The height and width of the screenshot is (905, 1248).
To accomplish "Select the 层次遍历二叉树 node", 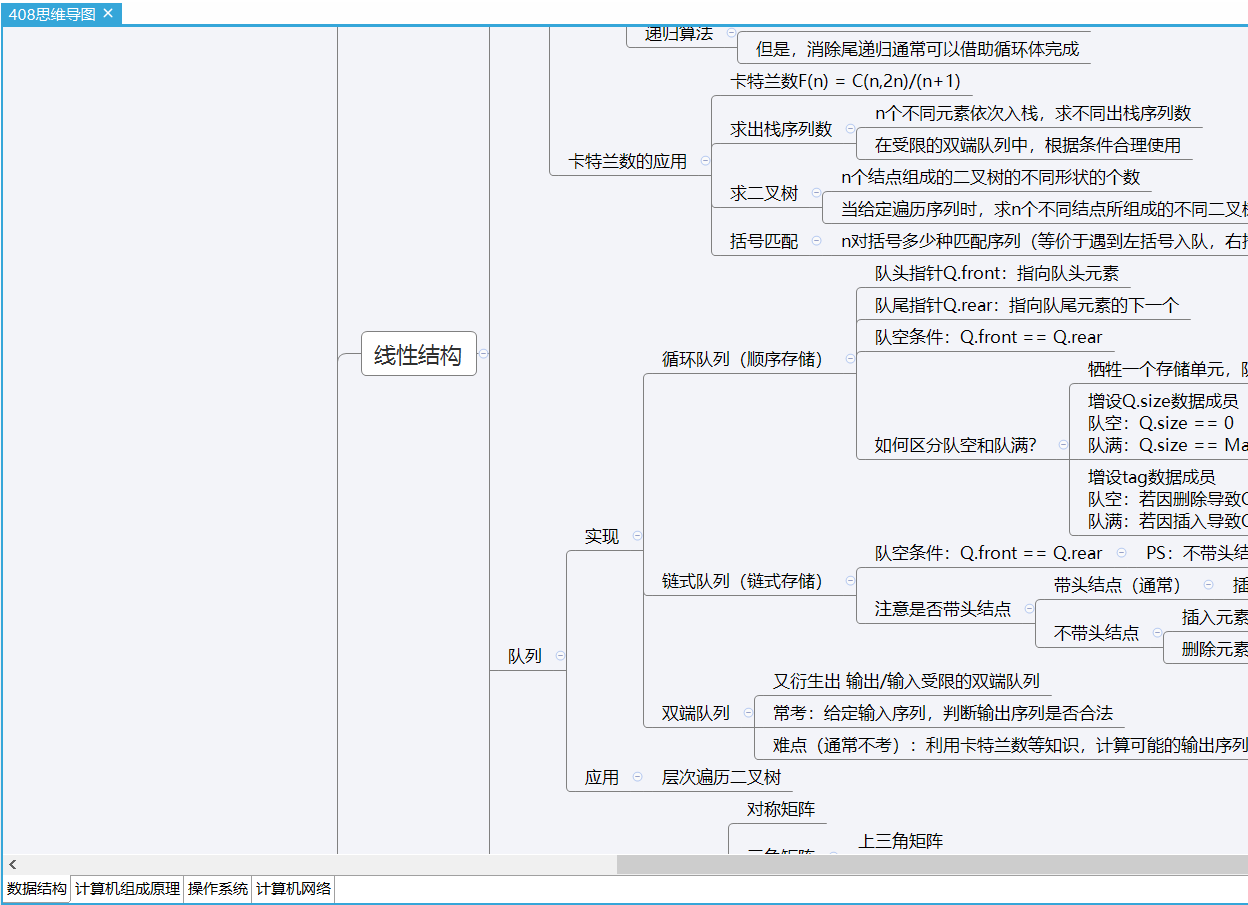I will tap(721, 777).
